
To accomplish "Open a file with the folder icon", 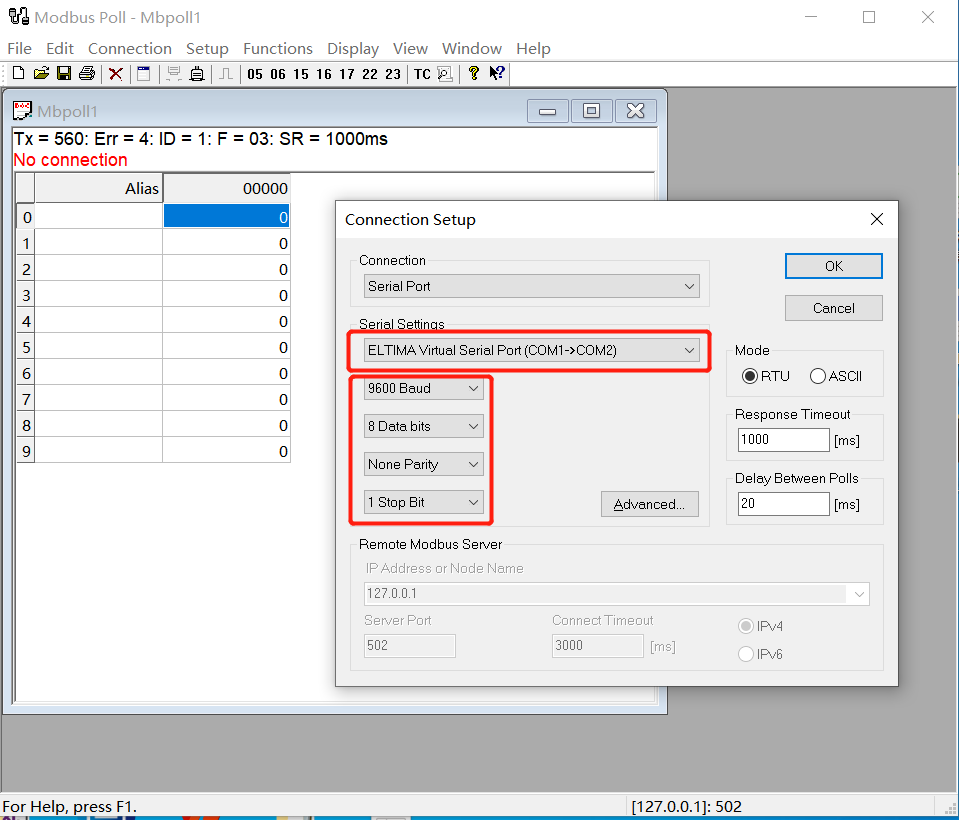I will coord(41,73).
